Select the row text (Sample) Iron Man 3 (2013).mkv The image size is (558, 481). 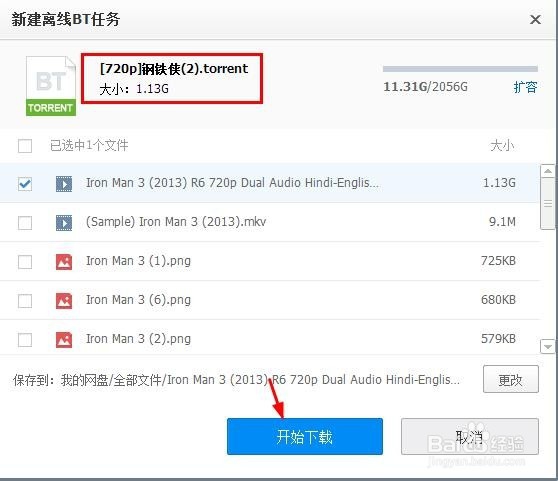click(176, 222)
